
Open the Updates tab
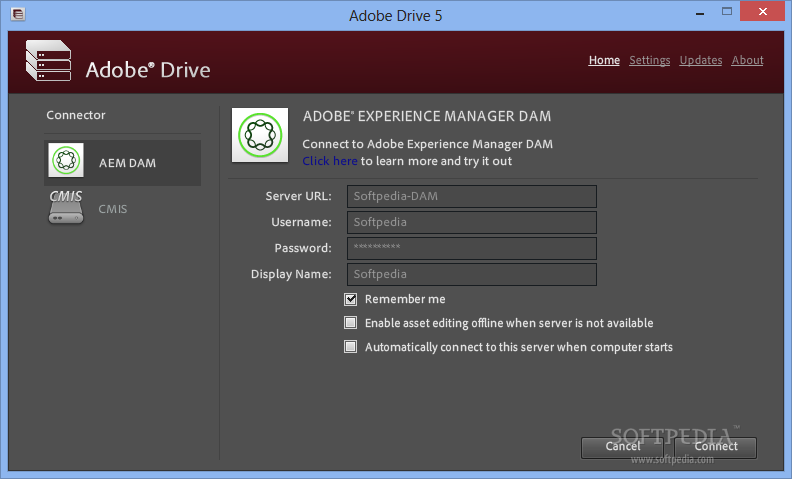pos(701,60)
